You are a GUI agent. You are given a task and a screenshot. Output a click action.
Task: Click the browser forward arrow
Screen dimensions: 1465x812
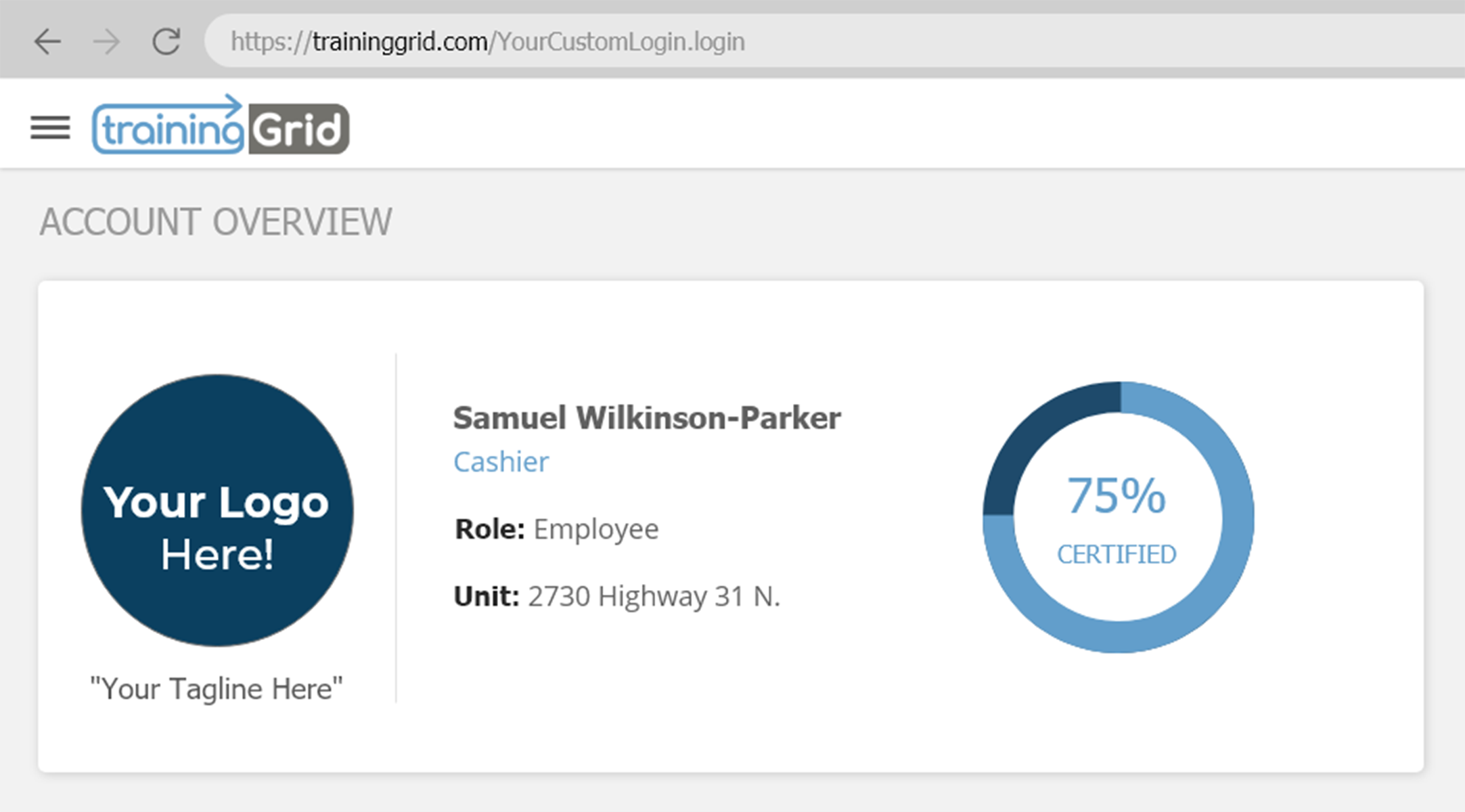click(x=106, y=42)
